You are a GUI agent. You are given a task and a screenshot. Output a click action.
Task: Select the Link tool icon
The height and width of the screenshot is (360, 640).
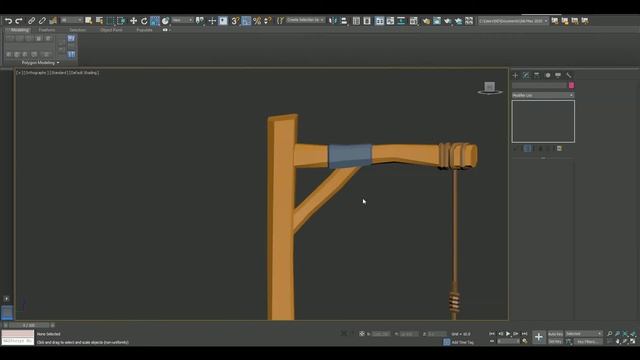pyautogui.click(x=31, y=20)
